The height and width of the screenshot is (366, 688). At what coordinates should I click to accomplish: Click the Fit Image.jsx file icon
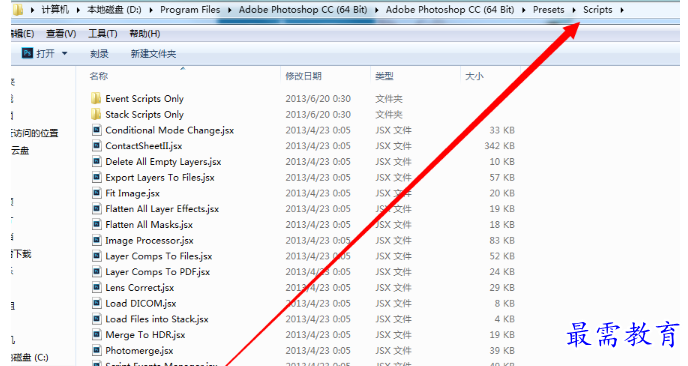97,193
